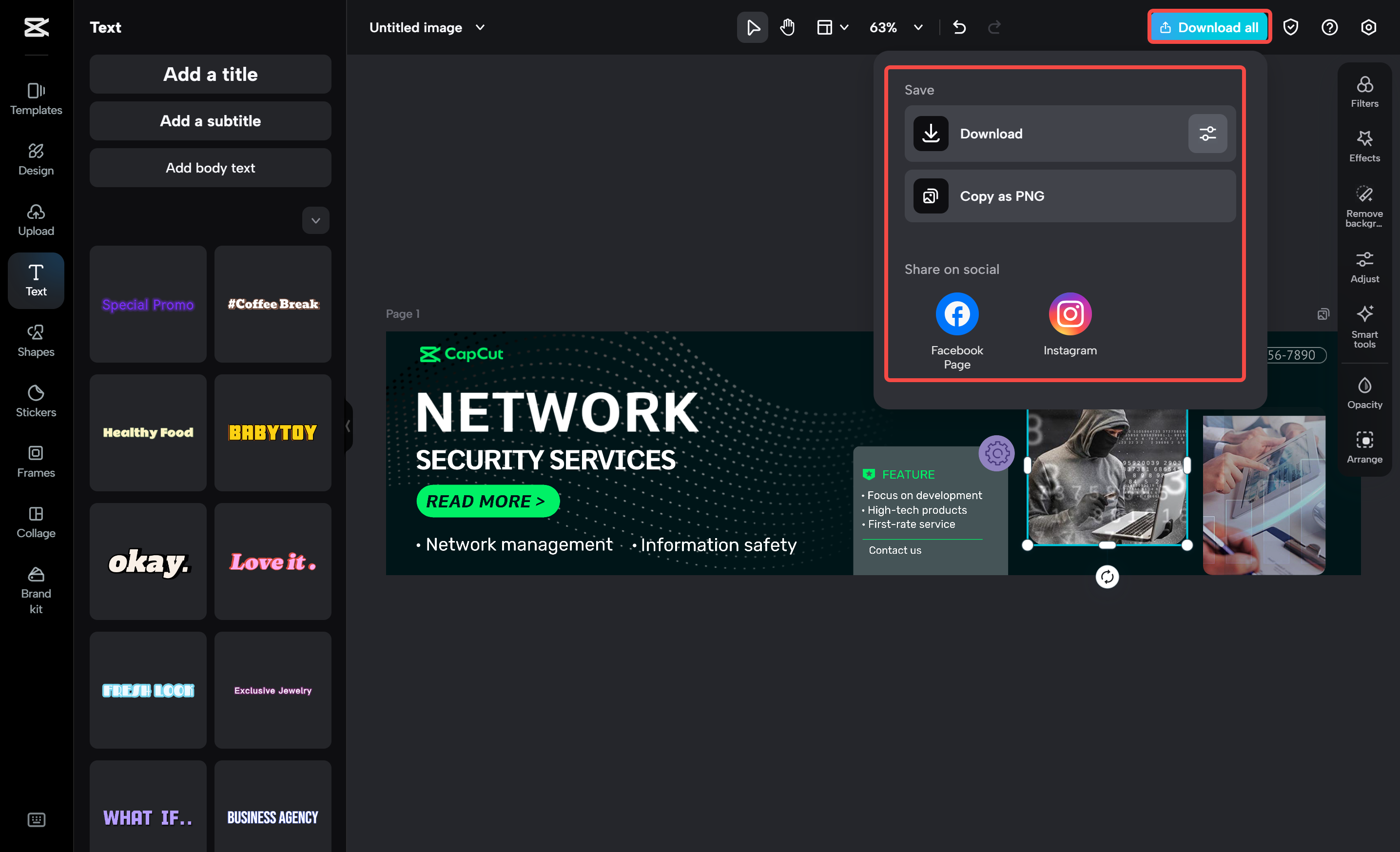Viewport: 1400px width, 852px height.
Task: Open keyboard shortcuts panel
Action: click(x=36, y=820)
